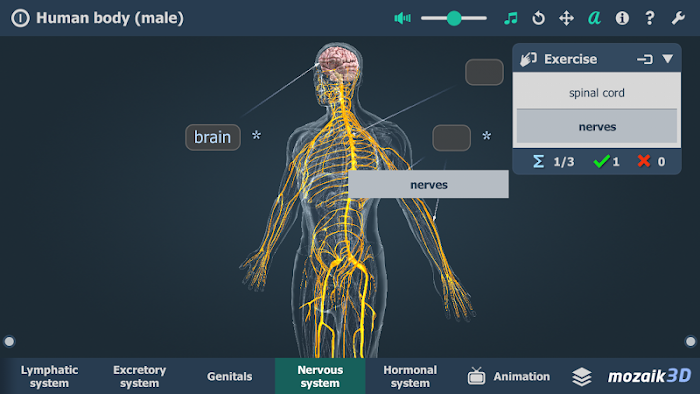Select the move/pan arrows icon

coord(567,18)
